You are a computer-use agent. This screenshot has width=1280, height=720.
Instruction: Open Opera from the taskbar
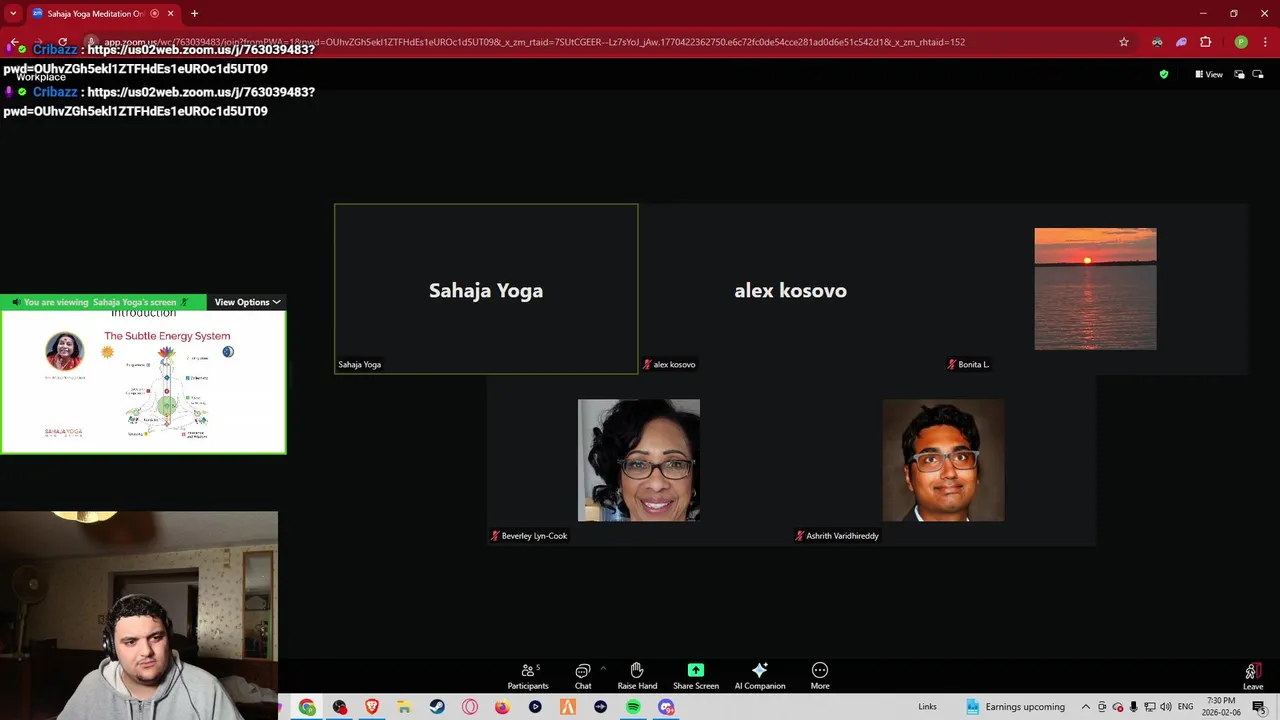470,707
